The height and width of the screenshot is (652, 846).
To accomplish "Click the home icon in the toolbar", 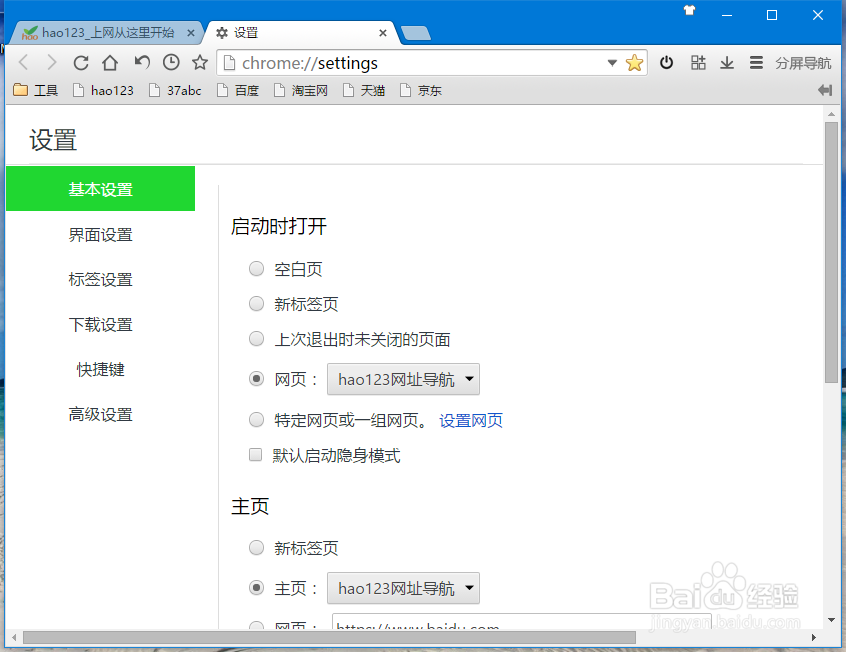I will coord(110,62).
